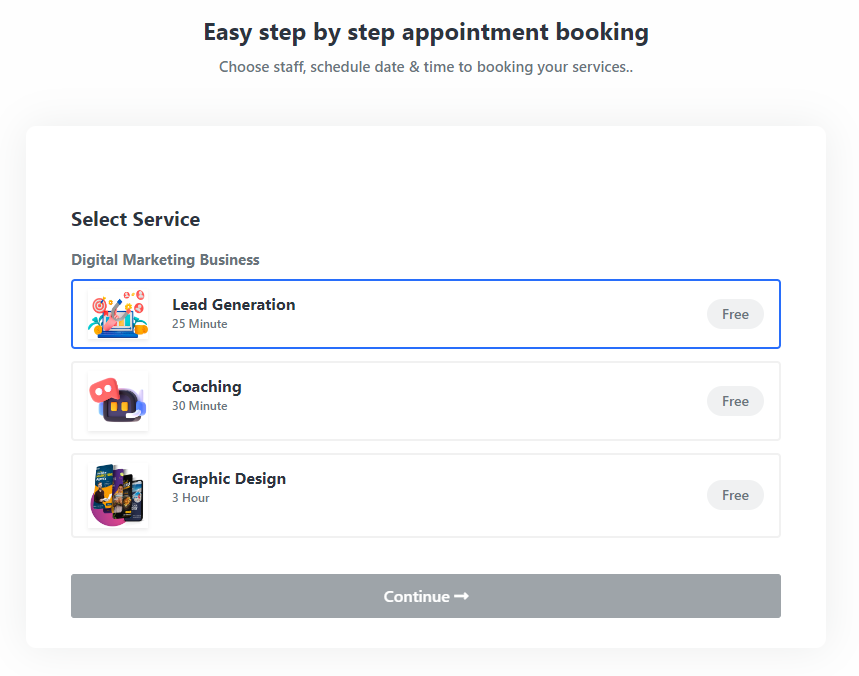Click the "3 Hour" duration label
The height and width of the screenshot is (676, 859).
coord(190,498)
